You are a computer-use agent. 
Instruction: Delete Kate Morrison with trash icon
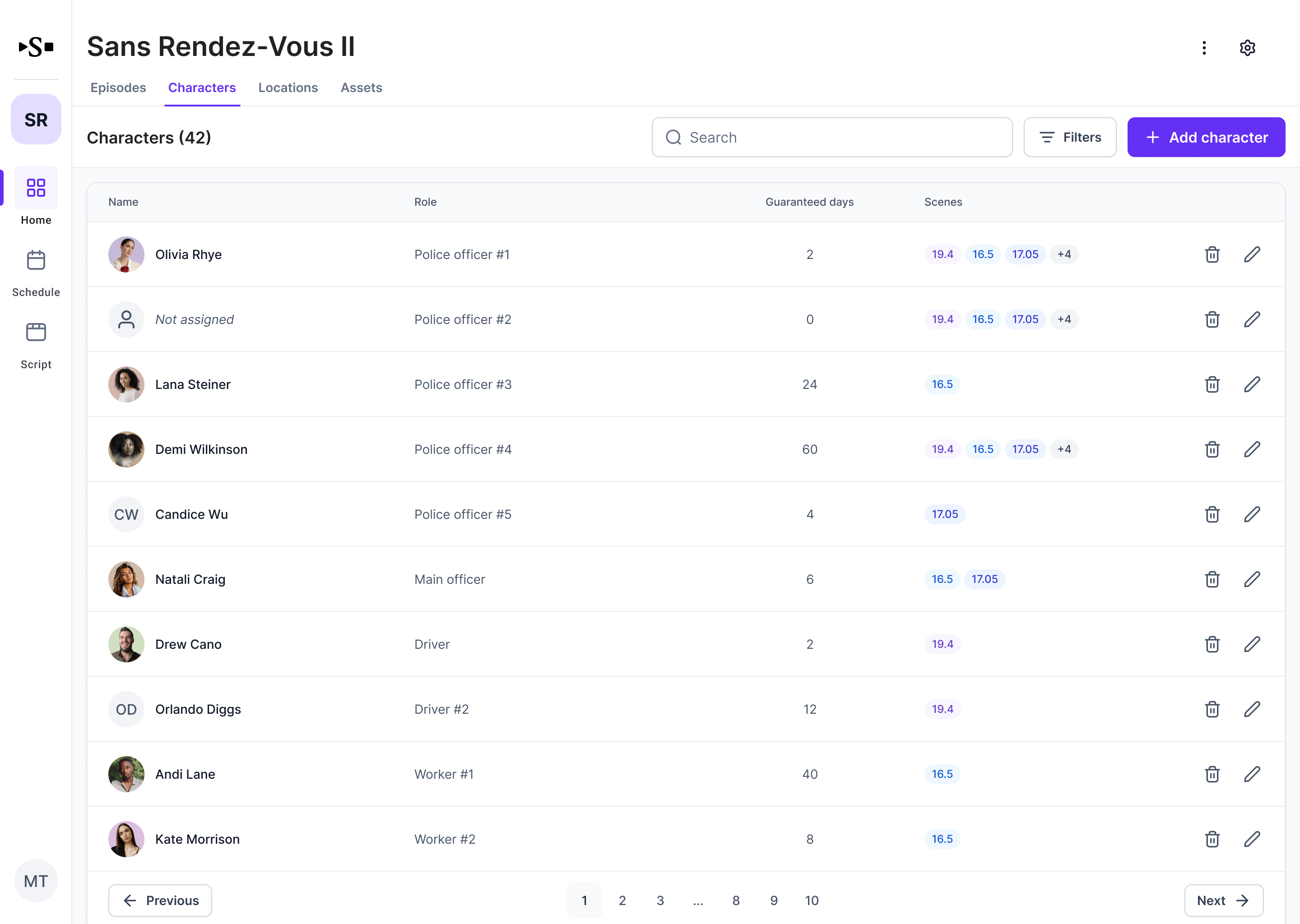coord(1212,839)
